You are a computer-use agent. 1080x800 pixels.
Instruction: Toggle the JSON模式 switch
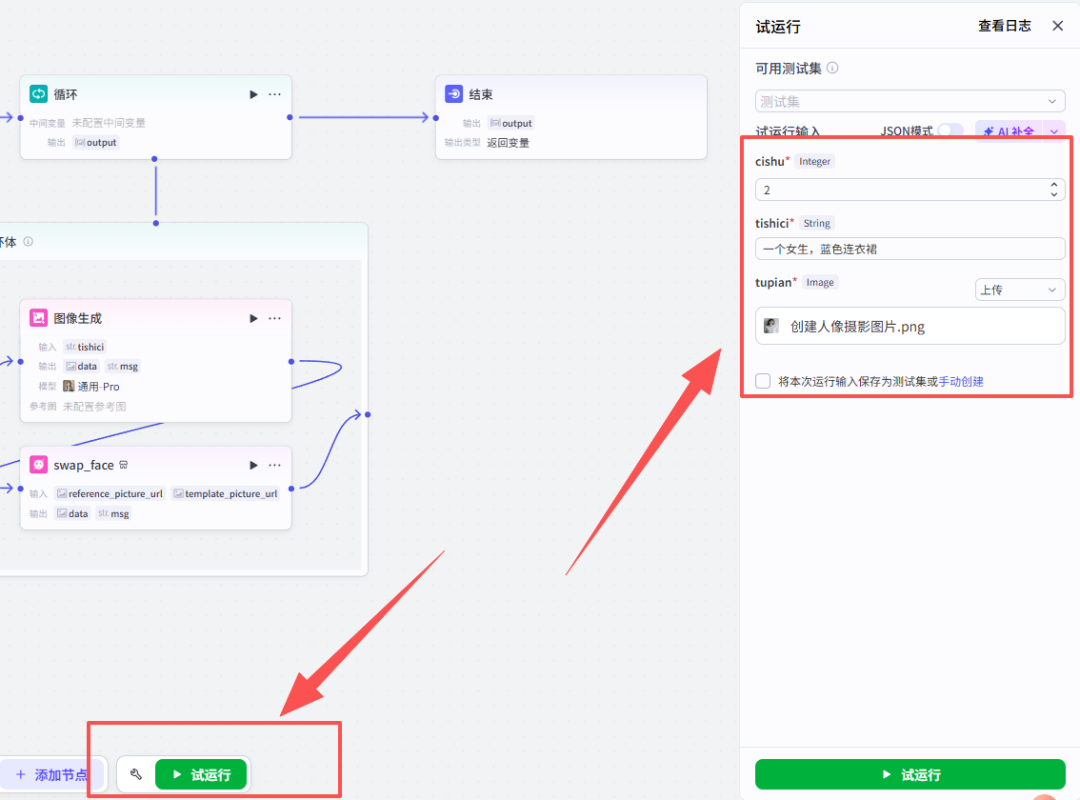(949, 131)
